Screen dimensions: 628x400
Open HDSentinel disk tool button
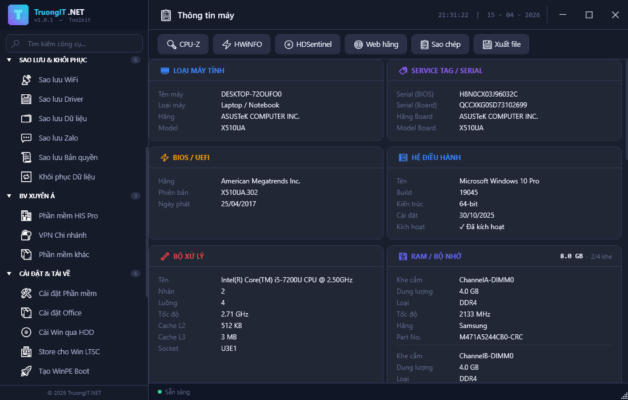point(307,45)
